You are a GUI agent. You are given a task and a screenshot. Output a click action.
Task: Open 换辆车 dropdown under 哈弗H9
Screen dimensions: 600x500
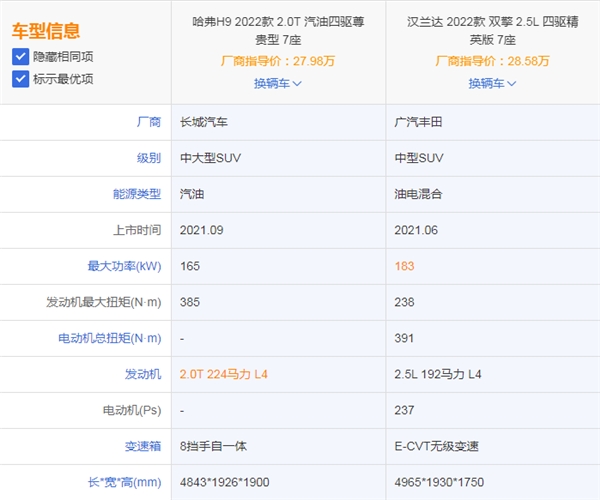pyautogui.click(x=277, y=84)
